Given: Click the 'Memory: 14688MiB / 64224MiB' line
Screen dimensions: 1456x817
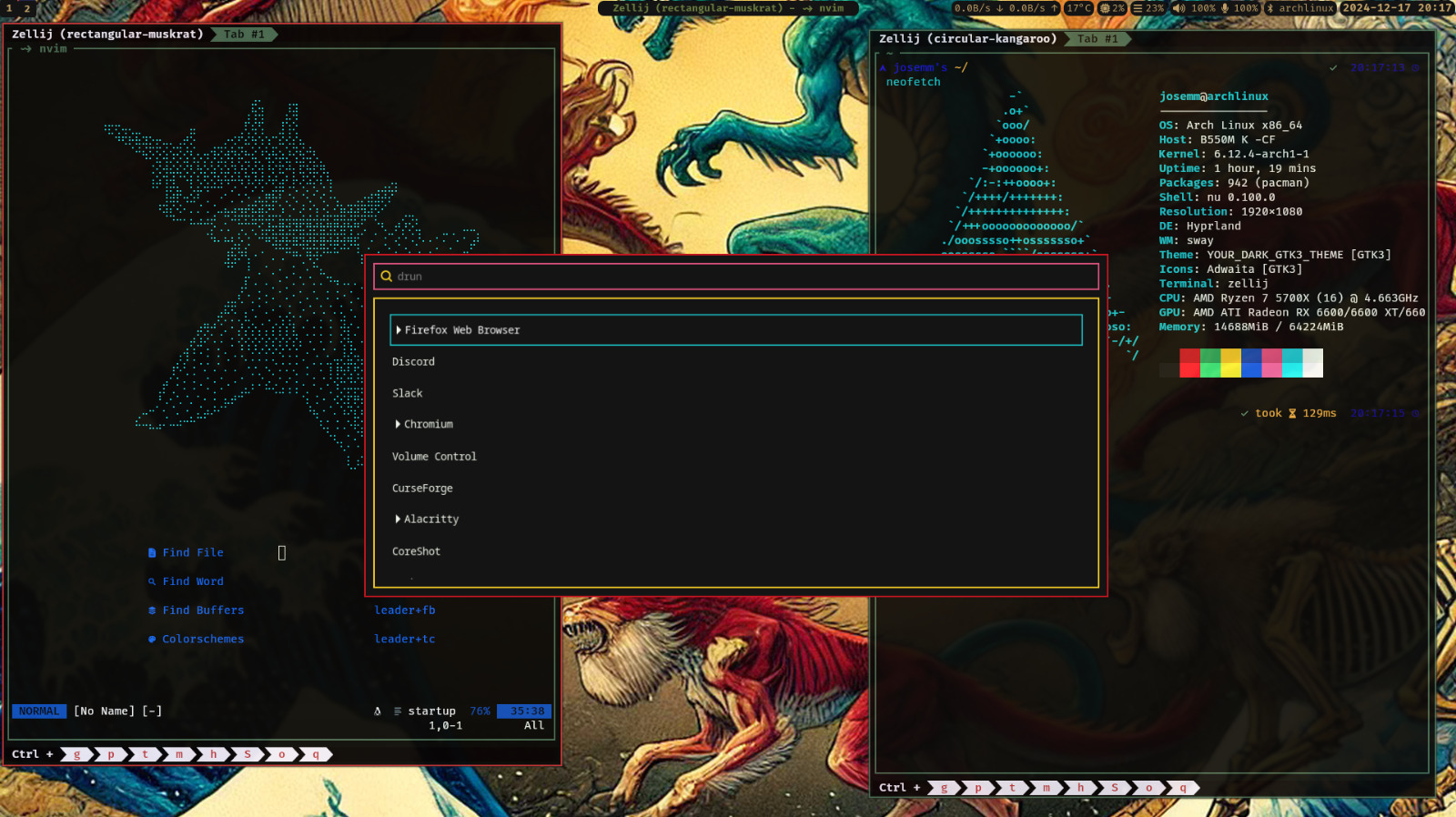Looking at the screenshot, I should click(1251, 327).
